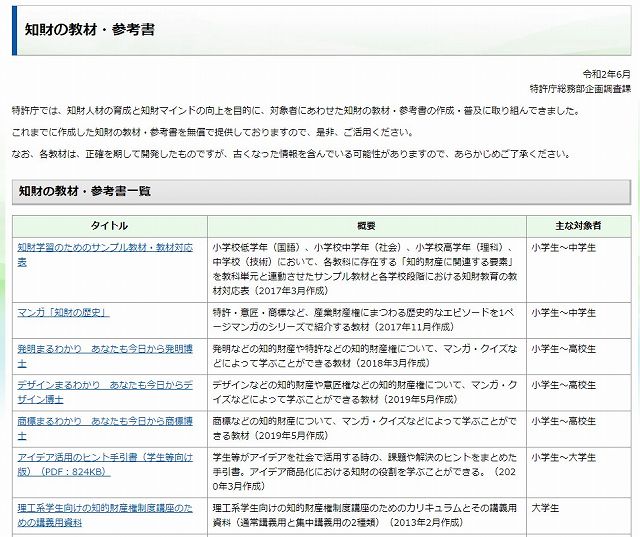
Task: Open the アイデア活用のヒント手引書 PDF link
Action: (x=105, y=465)
